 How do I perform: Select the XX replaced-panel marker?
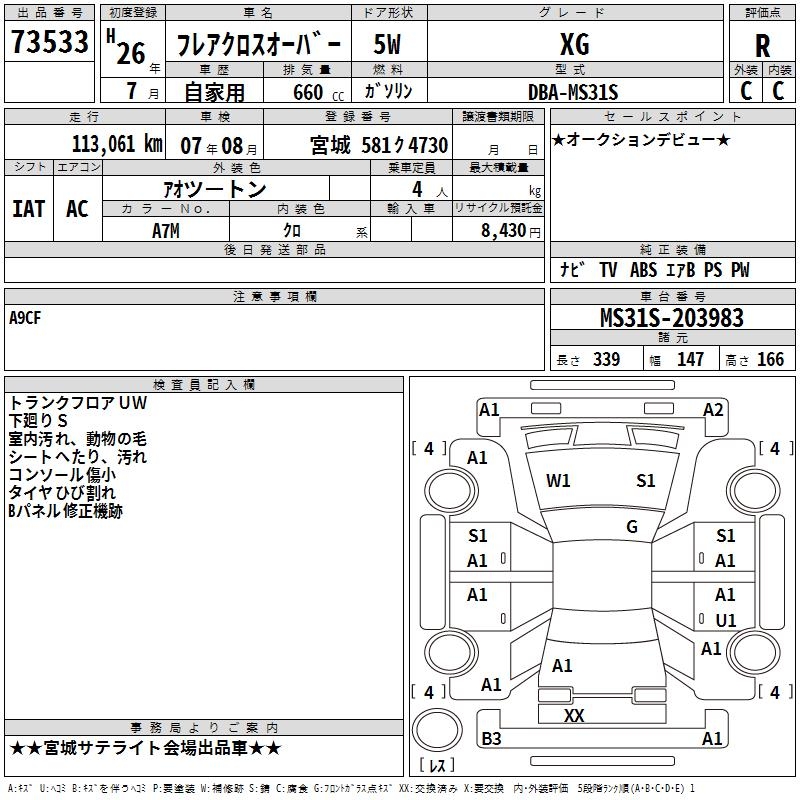(x=574, y=716)
